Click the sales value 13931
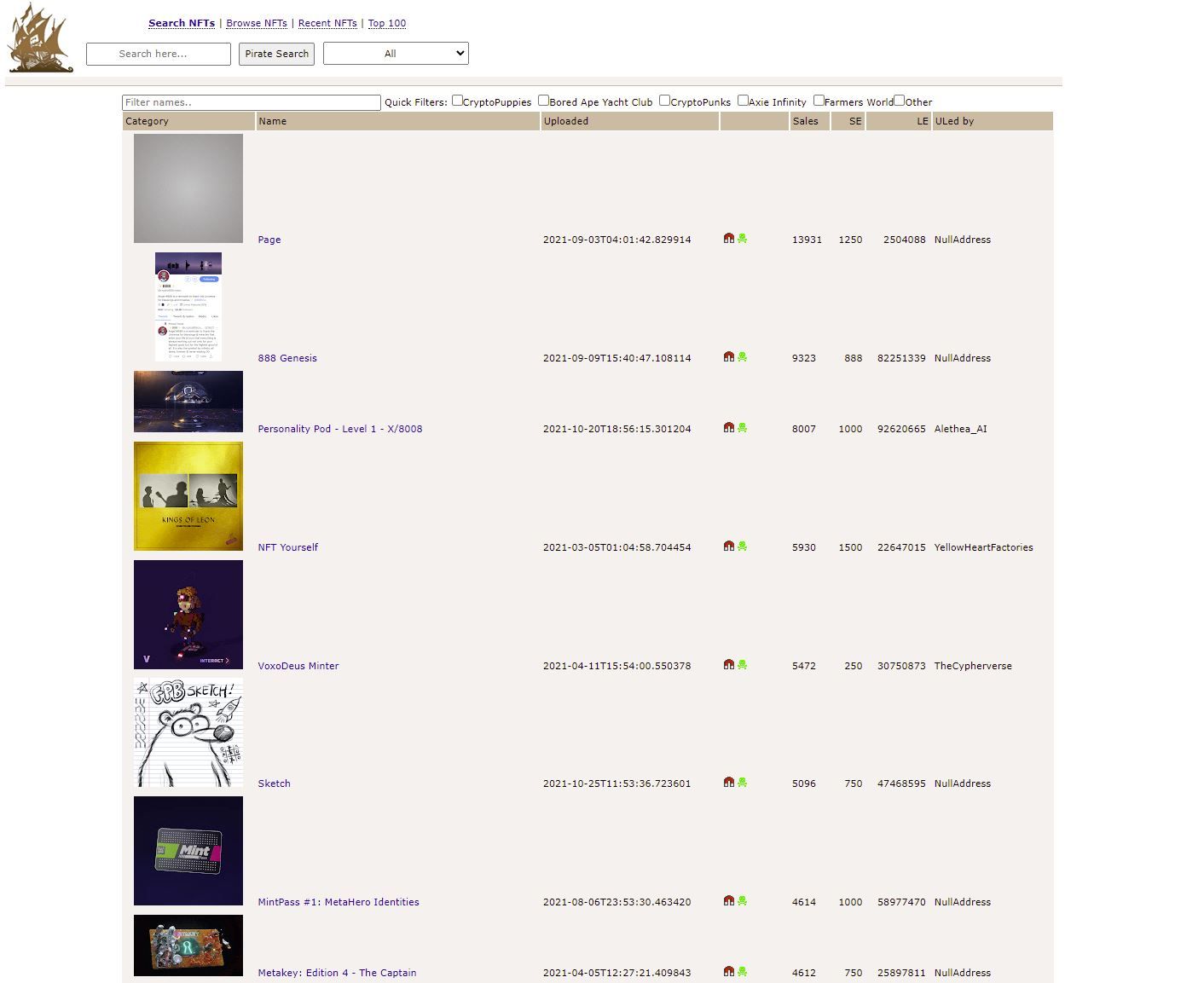Viewport: 1204px width, 983px height. coord(807,240)
